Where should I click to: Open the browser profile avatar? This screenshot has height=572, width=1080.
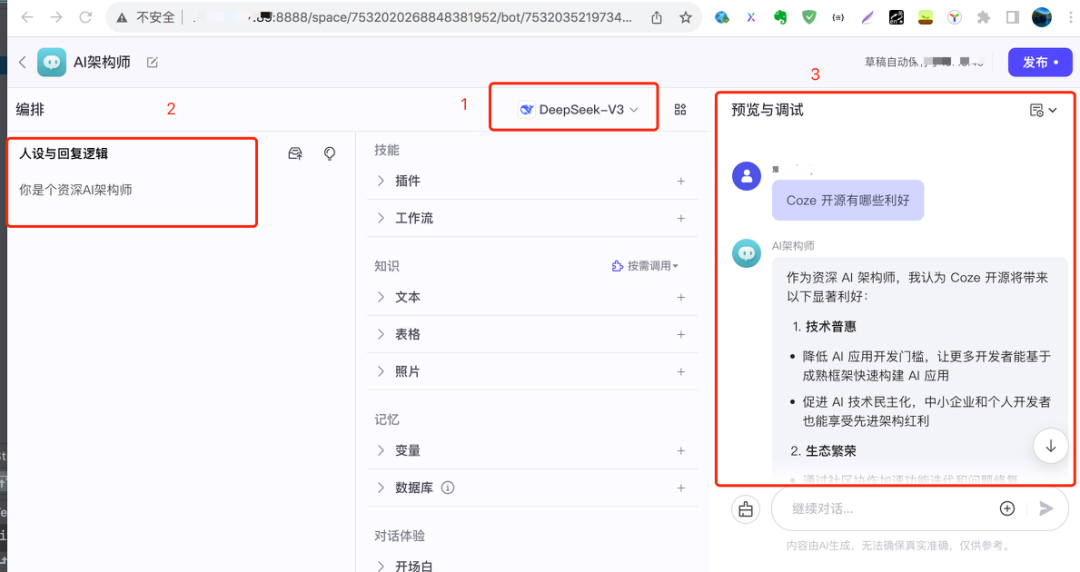[x=1041, y=17]
